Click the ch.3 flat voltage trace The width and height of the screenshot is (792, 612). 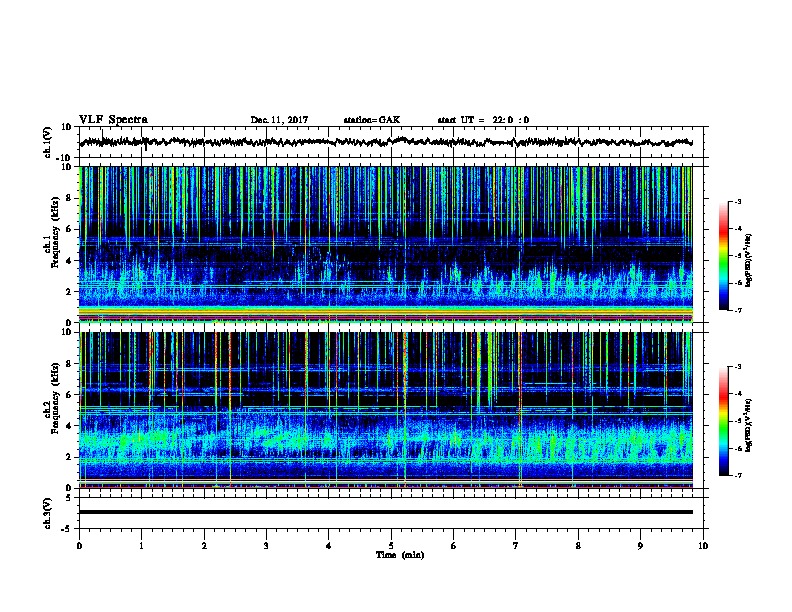click(x=386, y=512)
